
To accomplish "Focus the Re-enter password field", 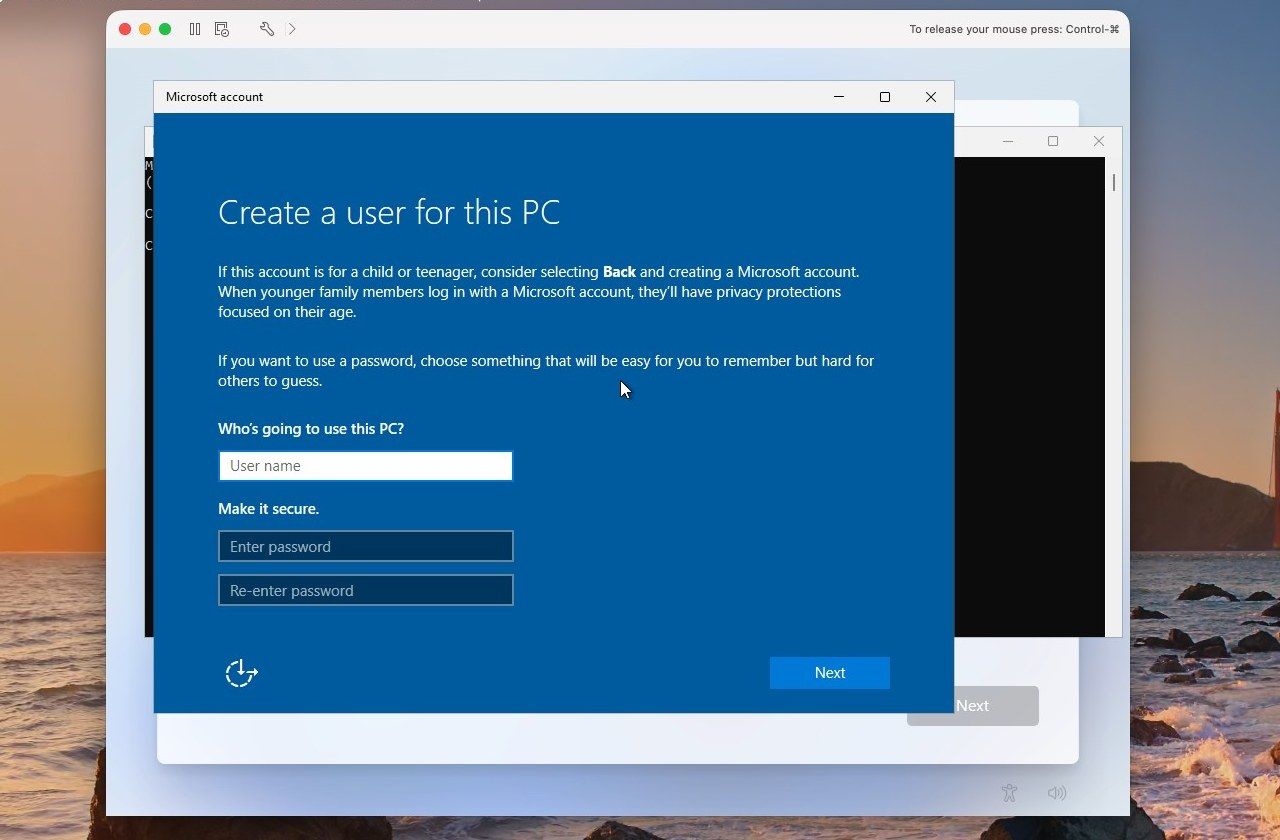I will tap(366, 591).
